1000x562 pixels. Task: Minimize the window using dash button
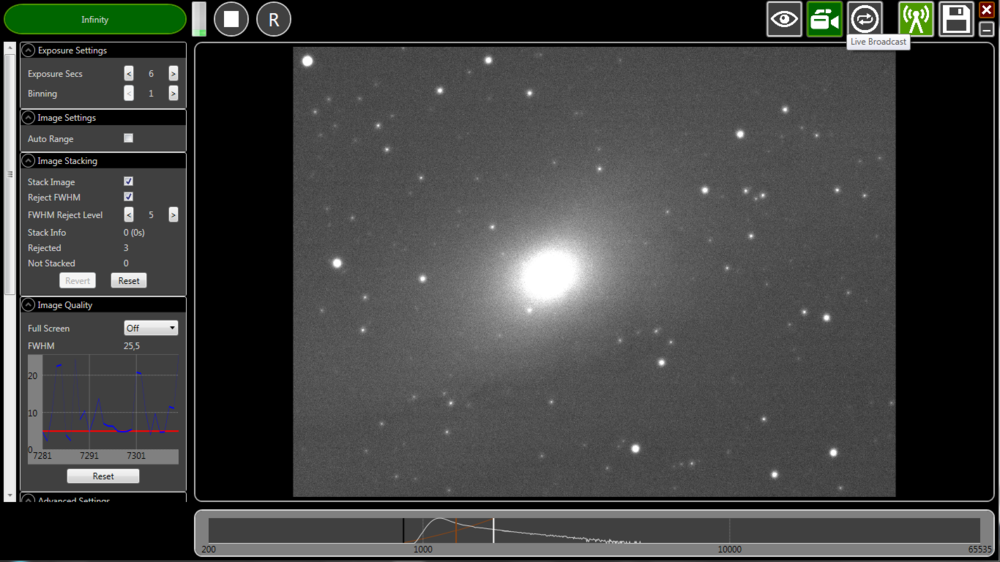(987, 29)
